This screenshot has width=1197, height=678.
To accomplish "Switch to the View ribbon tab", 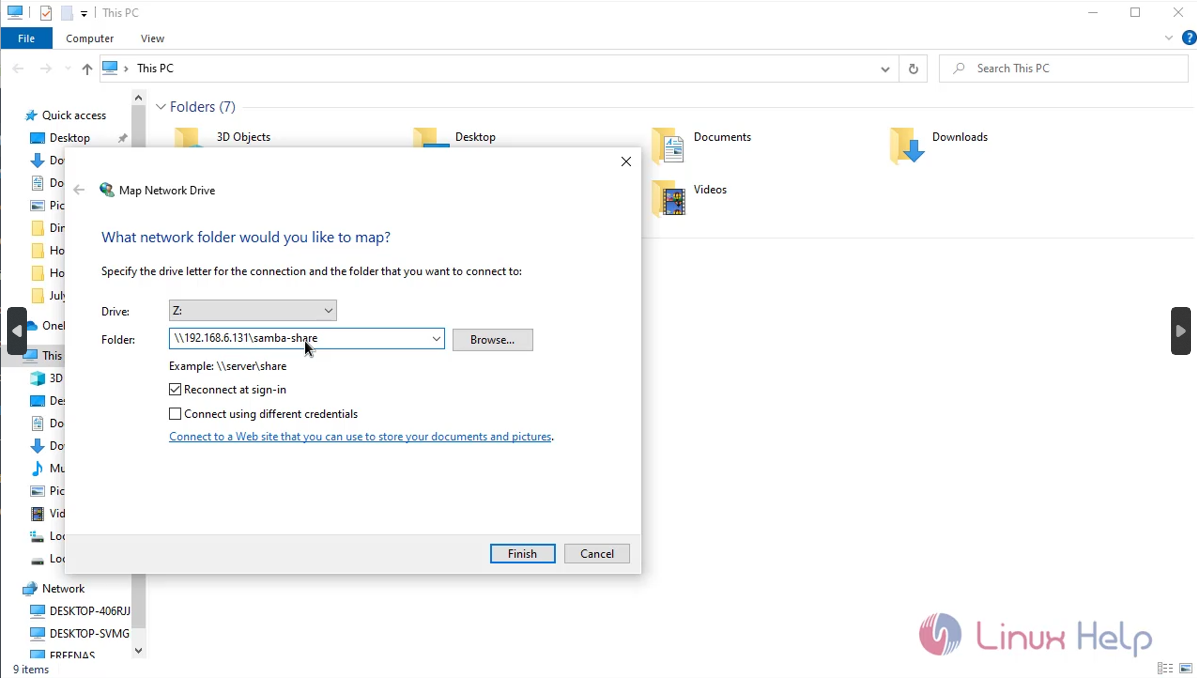I will pyautogui.click(x=152, y=38).
